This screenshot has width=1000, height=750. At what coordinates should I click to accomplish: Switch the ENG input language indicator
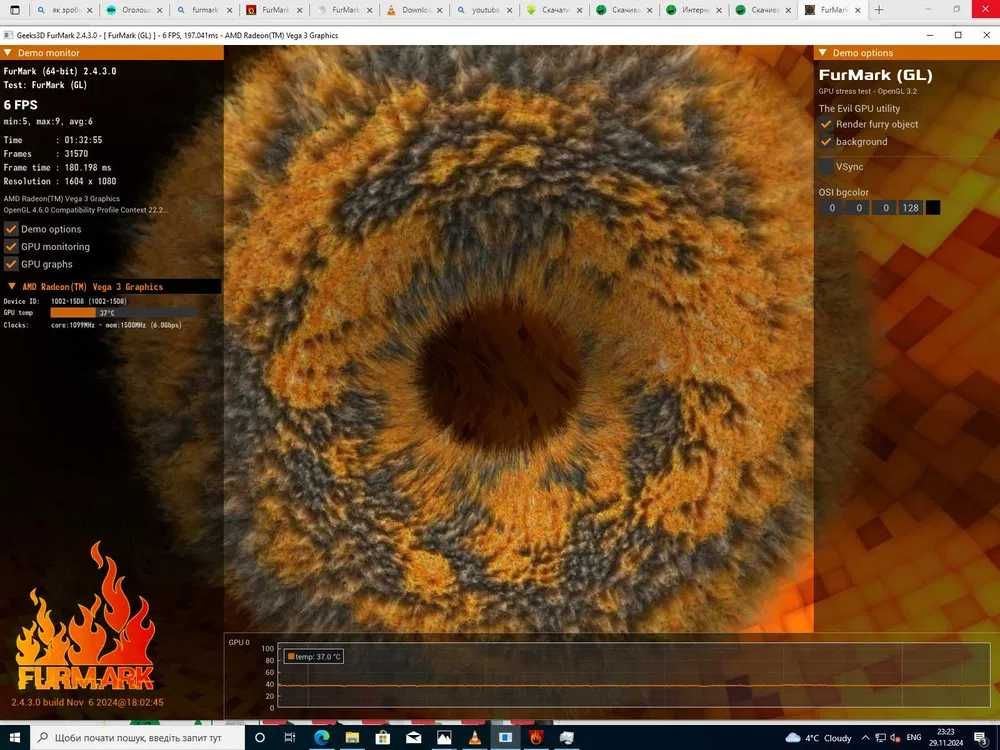pos(914,738)
